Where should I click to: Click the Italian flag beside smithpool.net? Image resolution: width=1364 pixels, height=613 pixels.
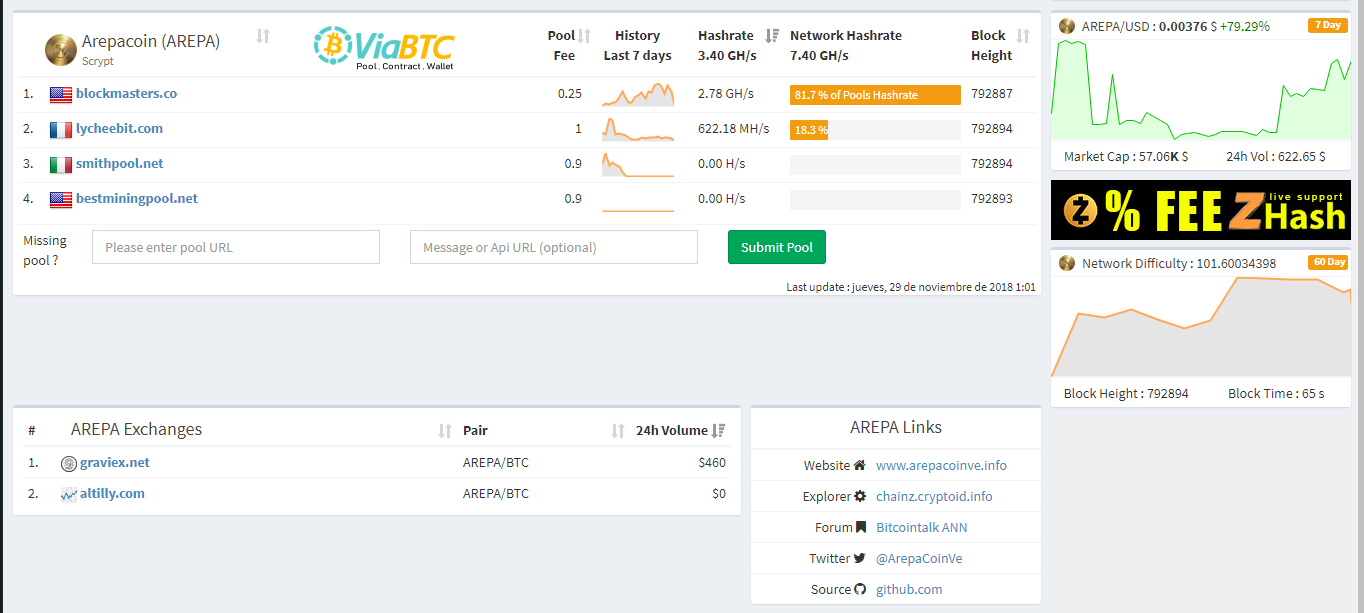[61, 164]
